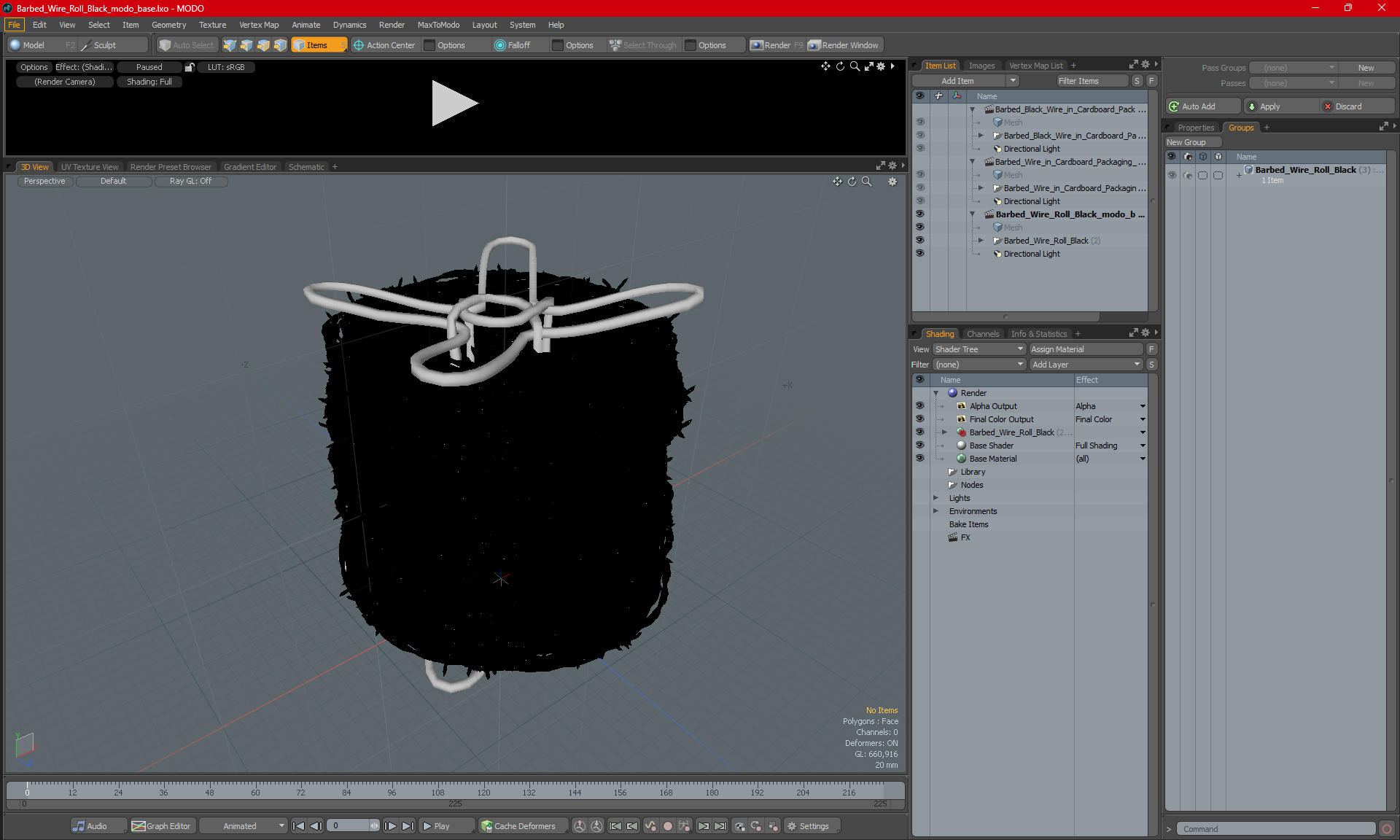Open the Graph Editor

[x=161, y=826]
